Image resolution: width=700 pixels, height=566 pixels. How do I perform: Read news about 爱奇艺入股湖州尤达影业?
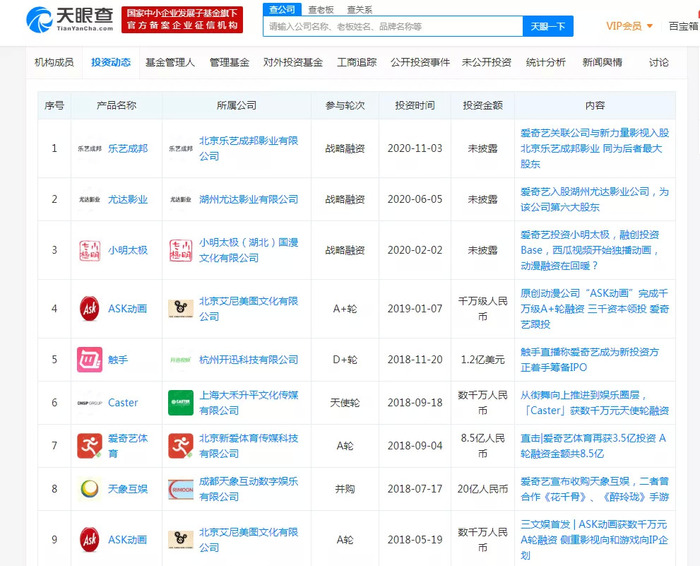pyautogui.click(x=594, y=200)
